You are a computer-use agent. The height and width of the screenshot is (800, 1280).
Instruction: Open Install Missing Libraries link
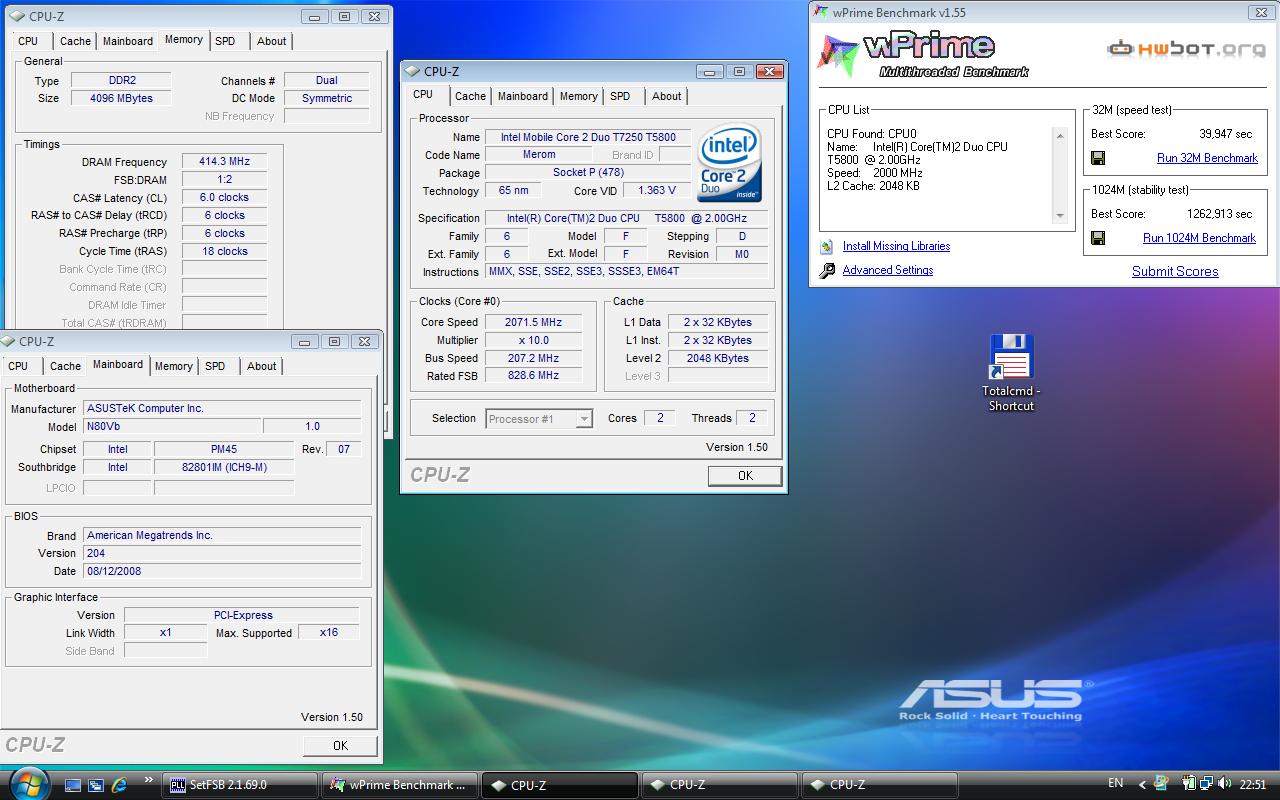pyautogui.click(x=896, y=246)
